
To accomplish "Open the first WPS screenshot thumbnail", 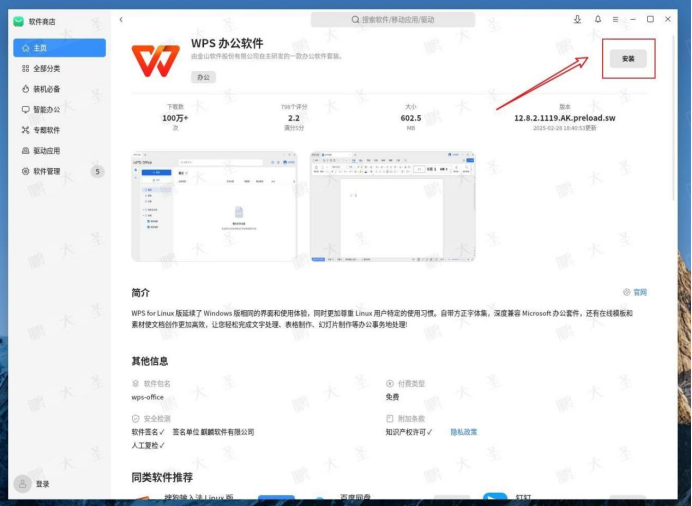I will (214, 206).
